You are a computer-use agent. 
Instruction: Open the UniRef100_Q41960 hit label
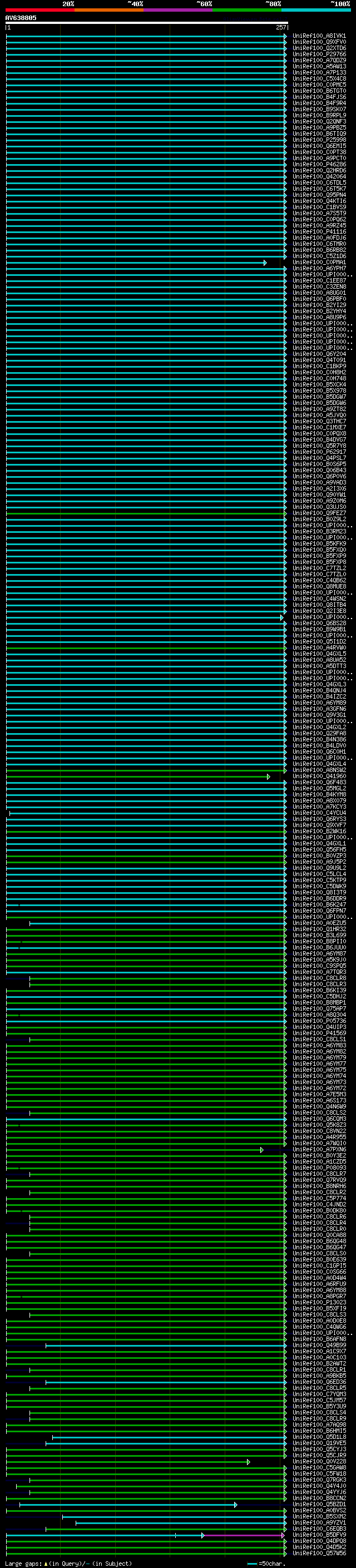(319, 776)
